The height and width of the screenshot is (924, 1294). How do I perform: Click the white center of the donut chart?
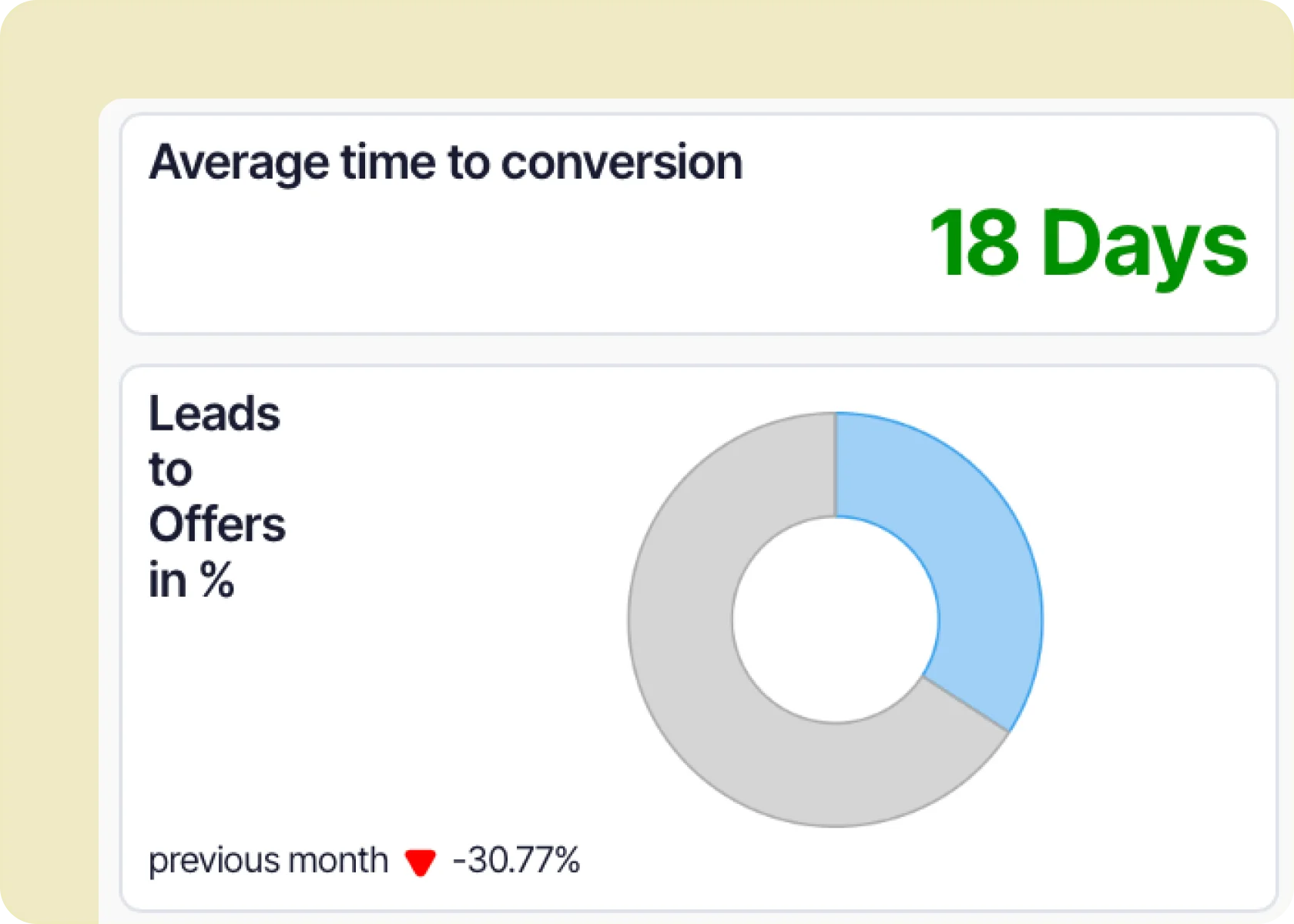836,620
